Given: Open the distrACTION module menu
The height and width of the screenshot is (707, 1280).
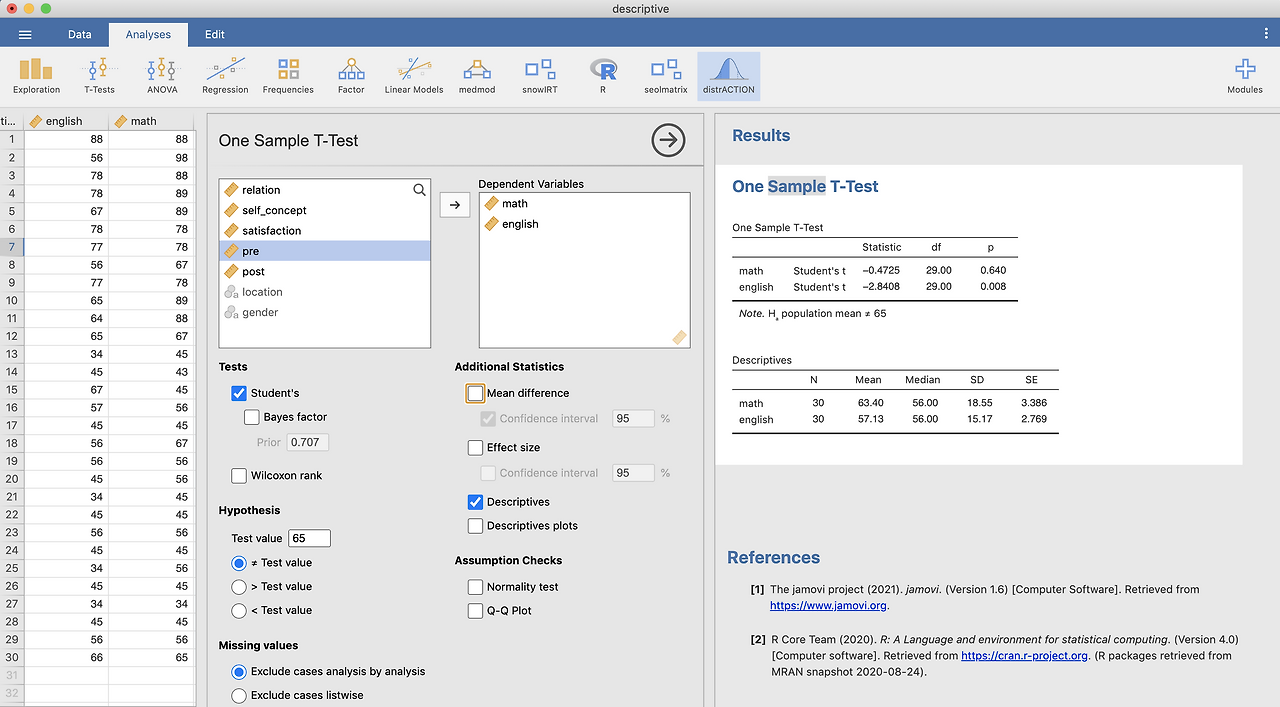Looking at the screenshot, I should 729,76.
